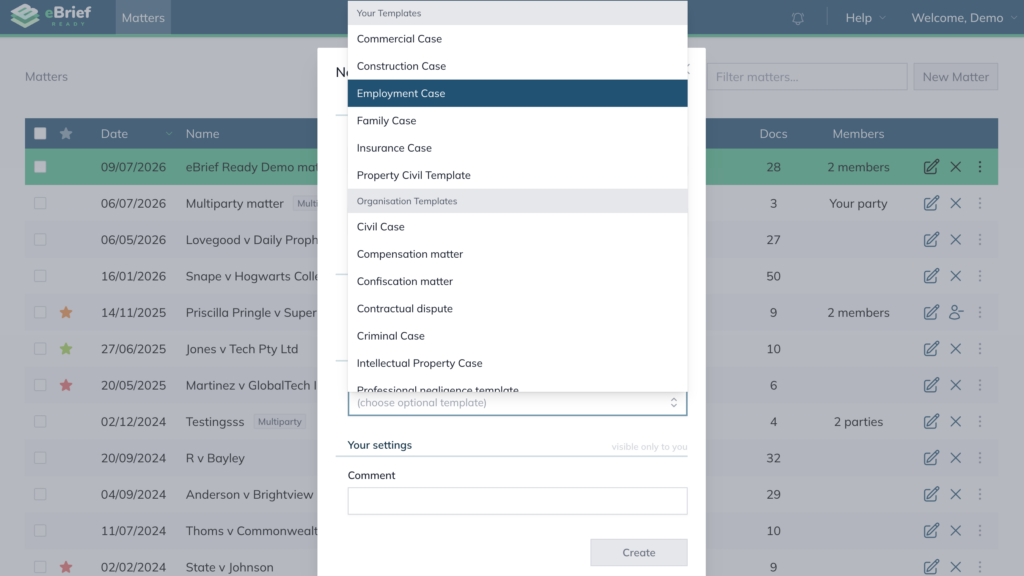Screen dimensions: 1024x576
Task: Click the choose optional template combo box
Action: click(517, 403)
